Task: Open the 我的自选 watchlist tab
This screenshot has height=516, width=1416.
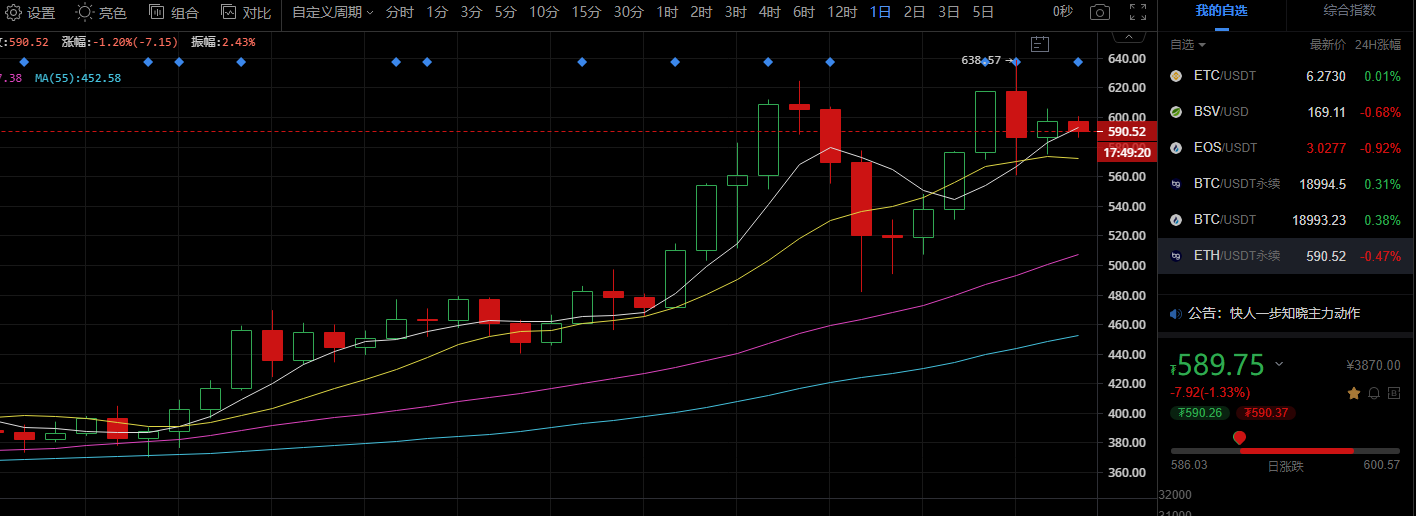Action: [1222, 10]
